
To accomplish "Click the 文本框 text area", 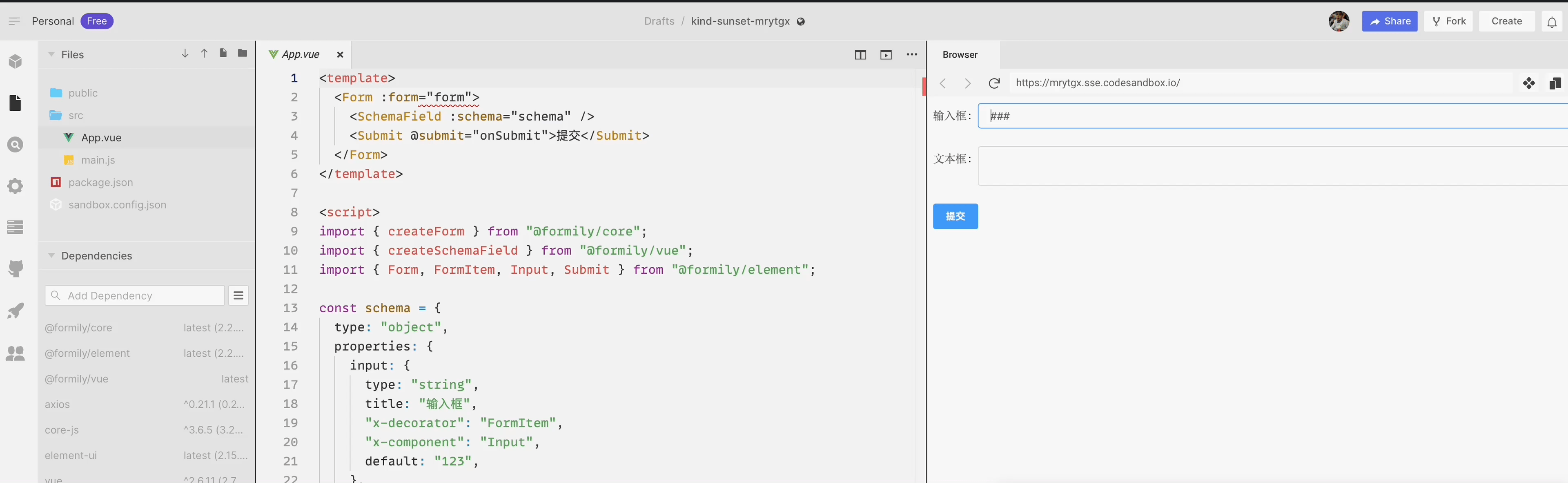I will pyautogui.click(x=1273, y=165).
